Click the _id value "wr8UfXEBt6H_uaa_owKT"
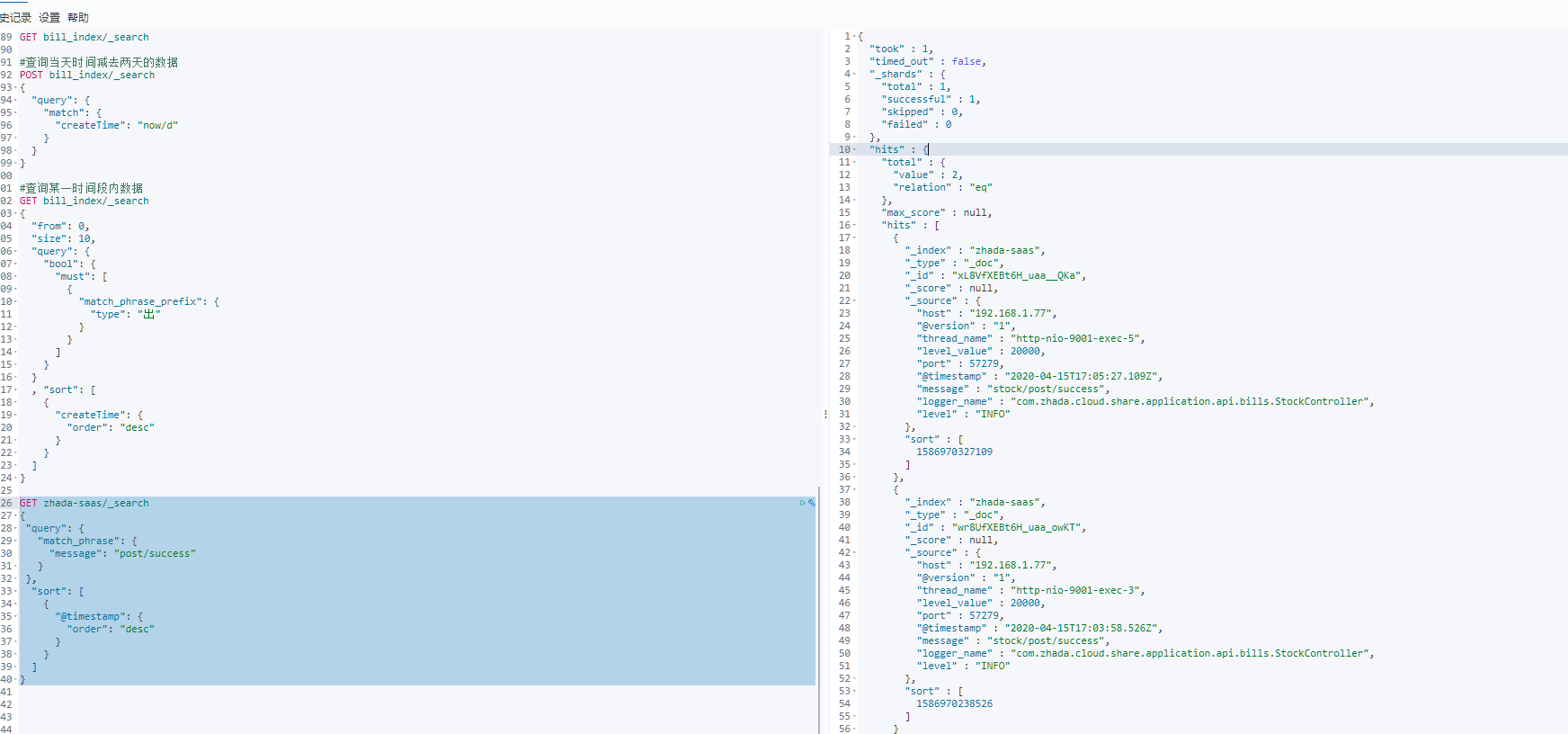This screenshot has height=734, width=1568. (x=1019, y=527)
